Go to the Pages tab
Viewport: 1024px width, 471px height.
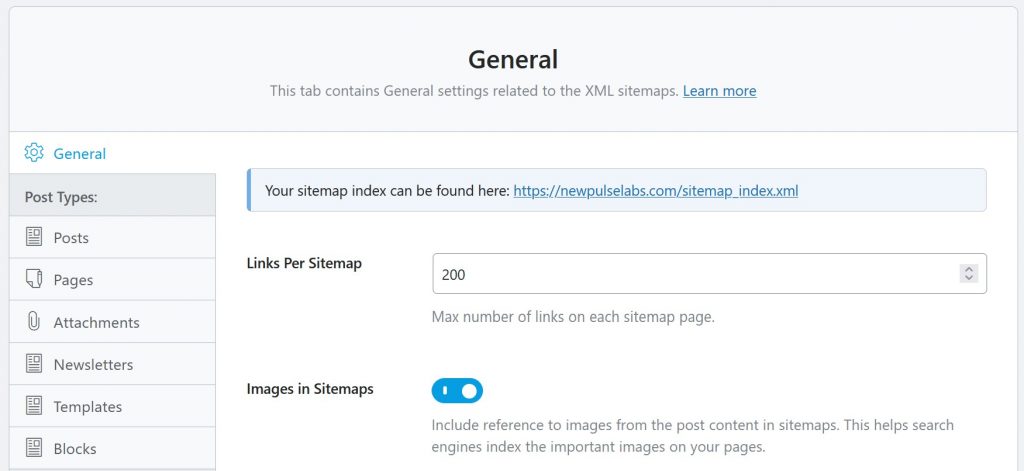[112, 280]
